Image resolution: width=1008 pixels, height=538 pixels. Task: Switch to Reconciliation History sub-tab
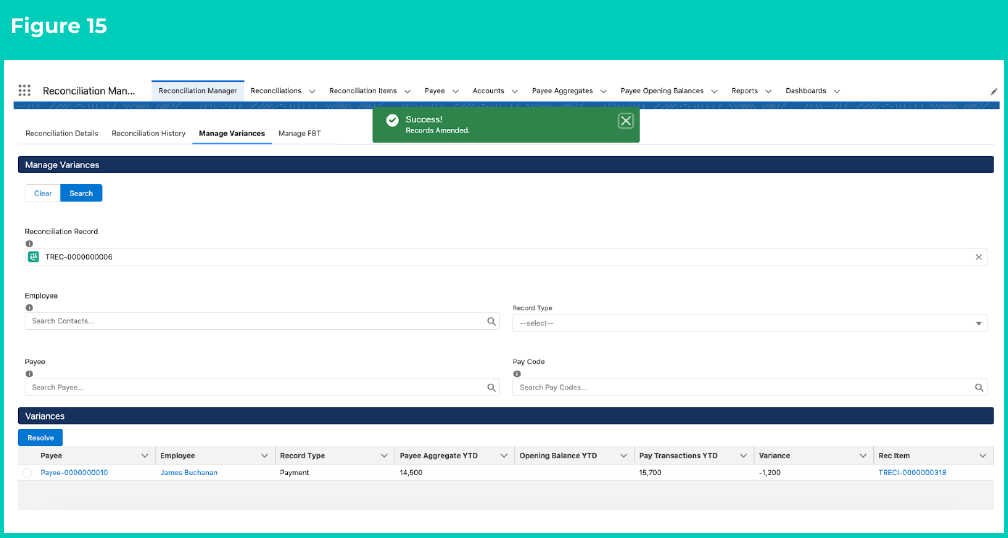click(x=148, y=133)
